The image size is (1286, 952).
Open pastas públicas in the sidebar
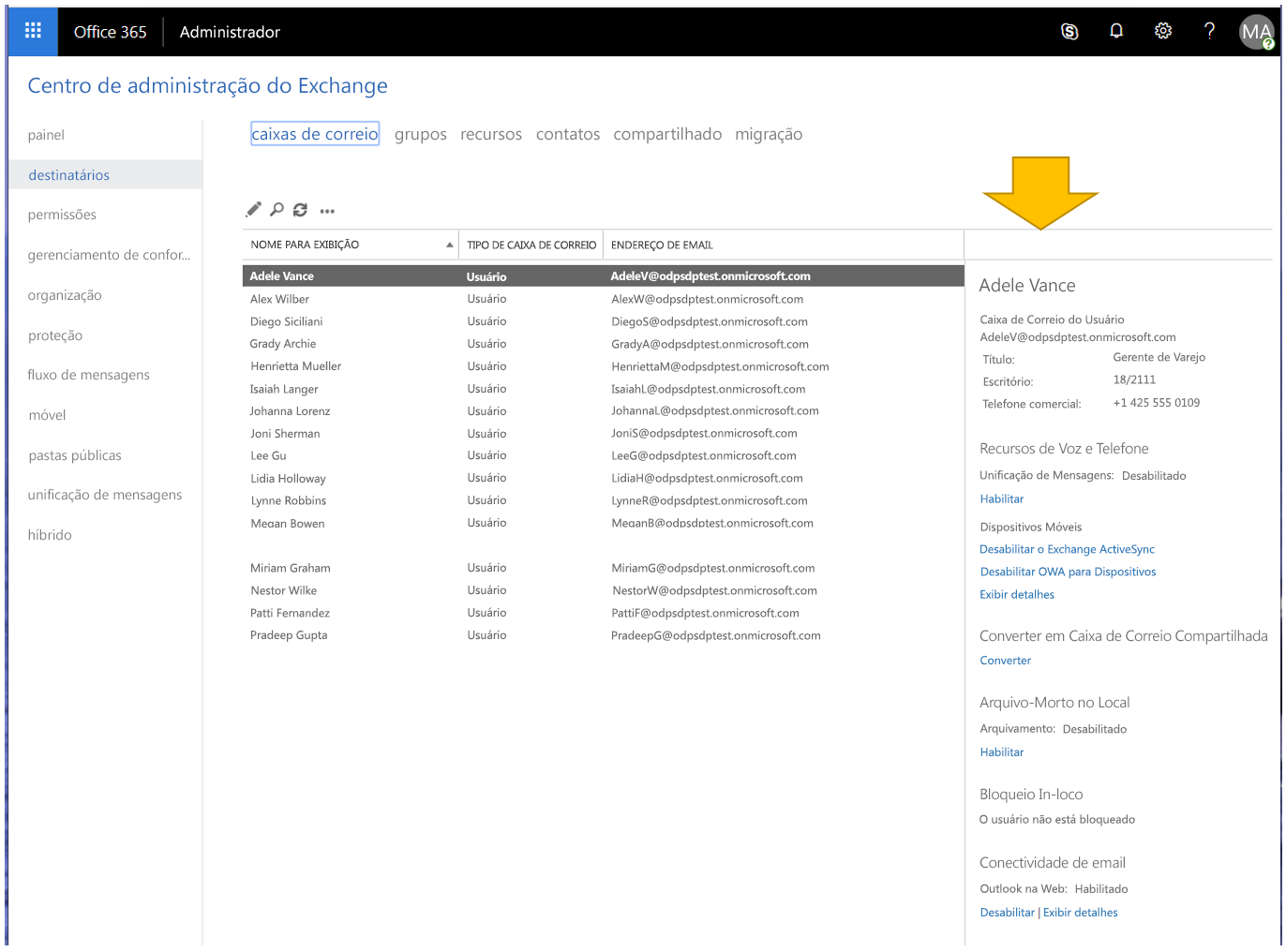(x=75, y=455)
